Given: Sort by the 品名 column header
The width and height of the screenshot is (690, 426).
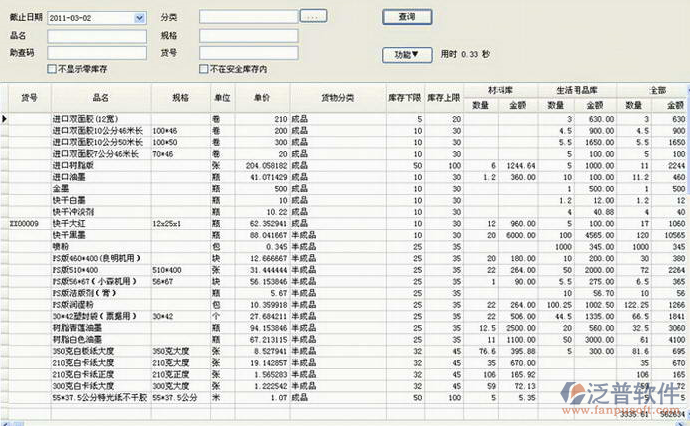Looking at the screenshot, I should [101, 97].
